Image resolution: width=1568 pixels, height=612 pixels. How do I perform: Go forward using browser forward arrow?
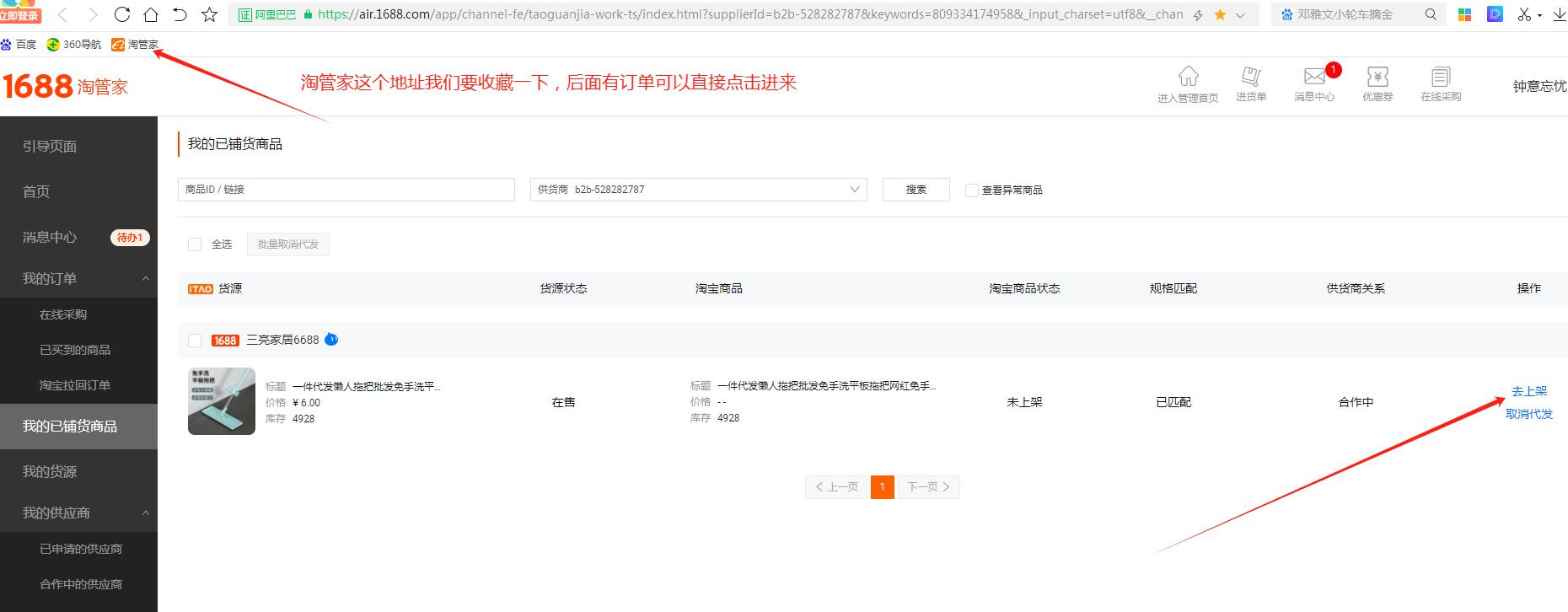93,14
